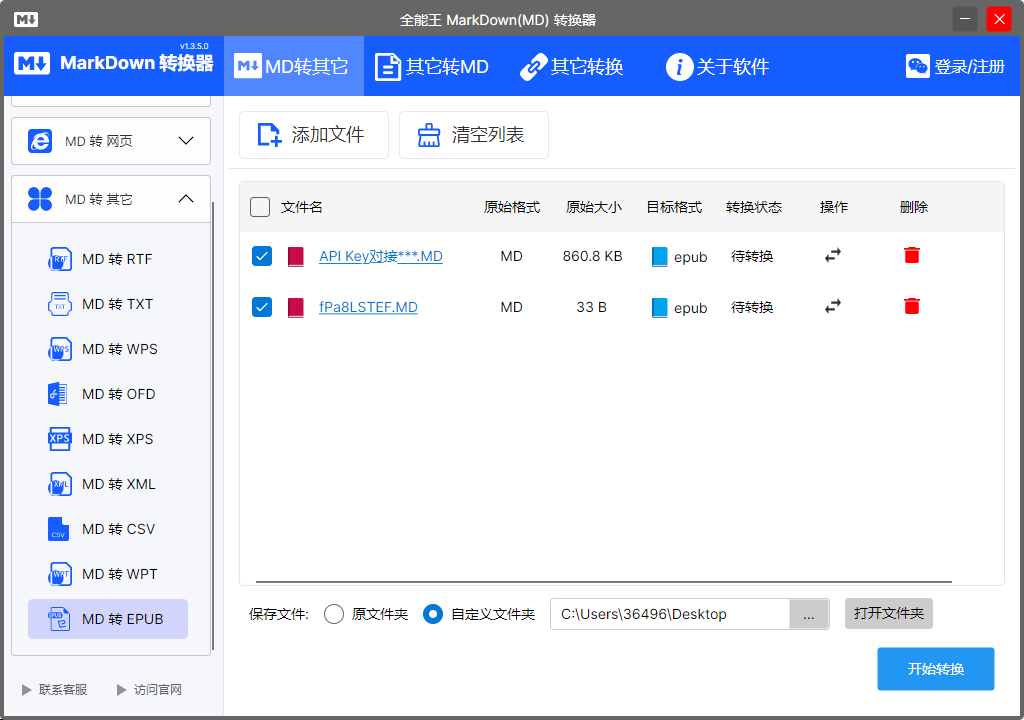Screen dimensions: 1024x720
Task: Click red file icon of fPa8LSTEF row
Action: tap(296, 307)
